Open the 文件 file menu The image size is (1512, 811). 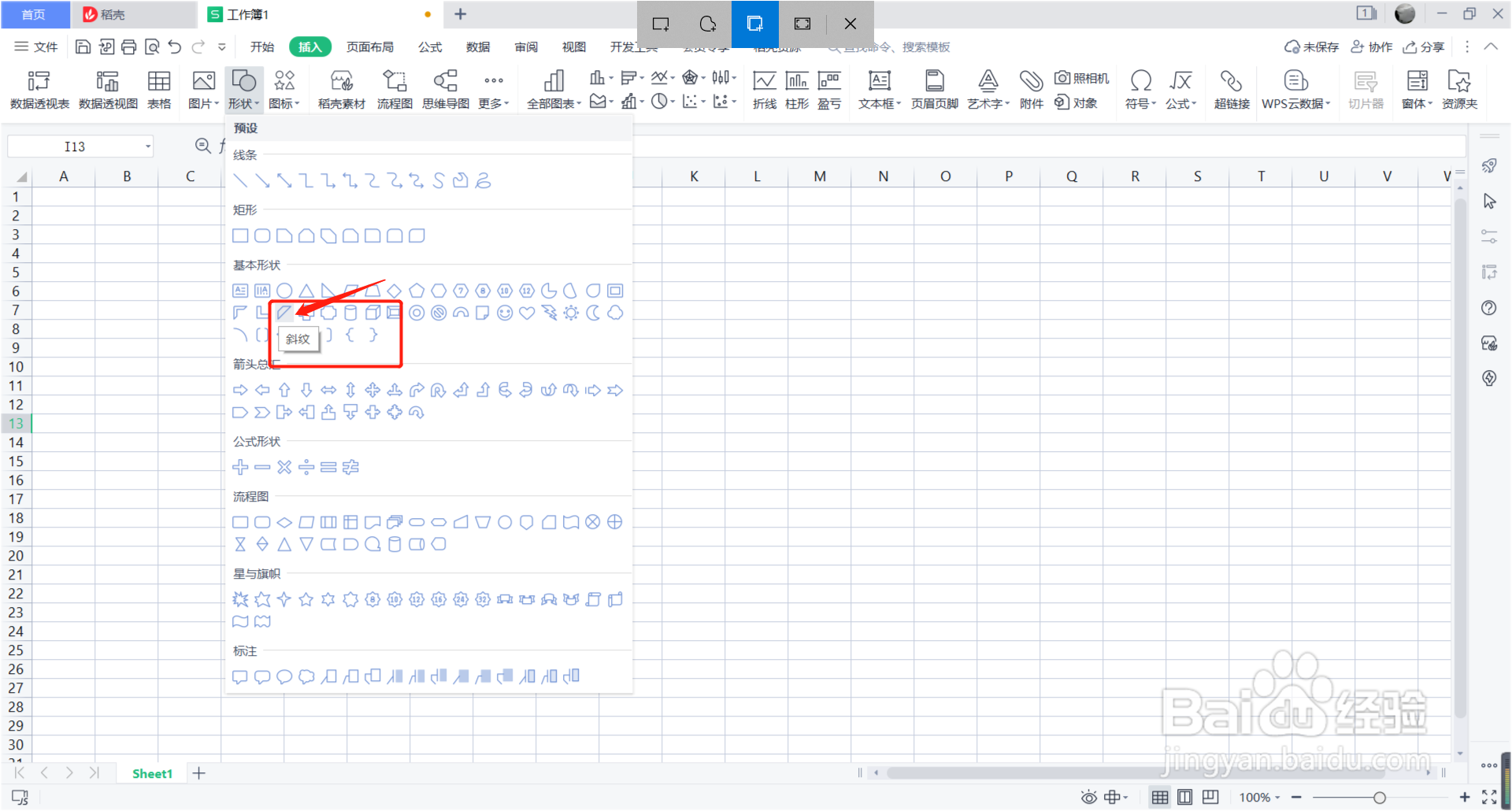click(36, 47)
